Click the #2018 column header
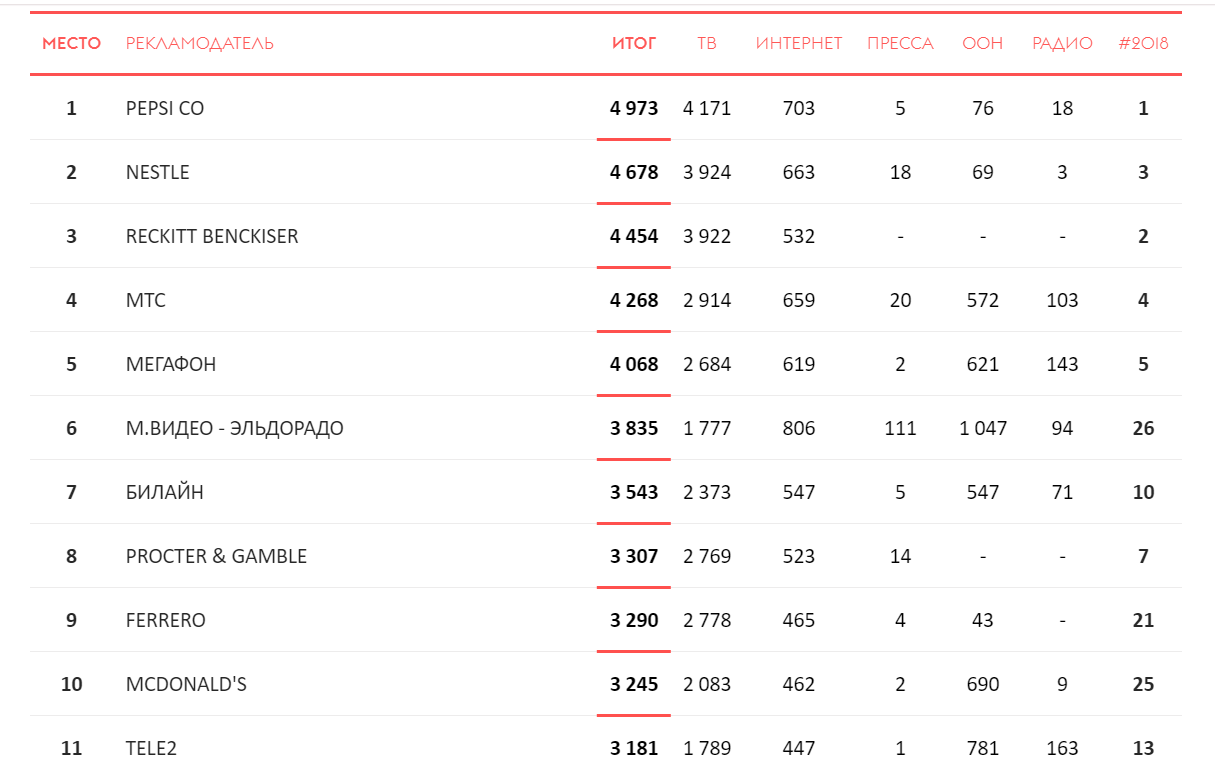 [1143, 43]
